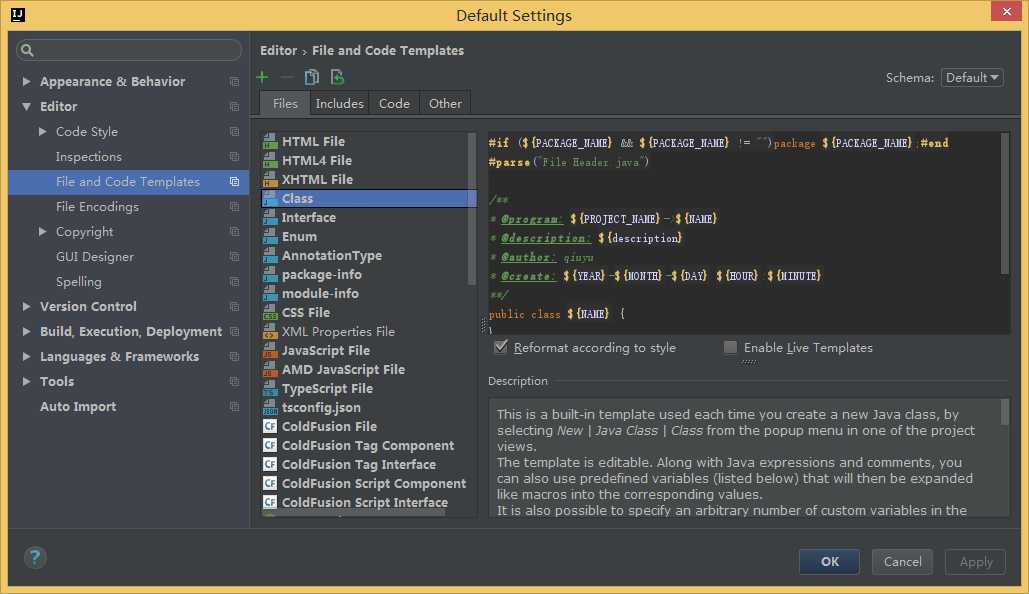Select the HTML File template icon
Screen dimensions: 1029x594
pos(270,142)
